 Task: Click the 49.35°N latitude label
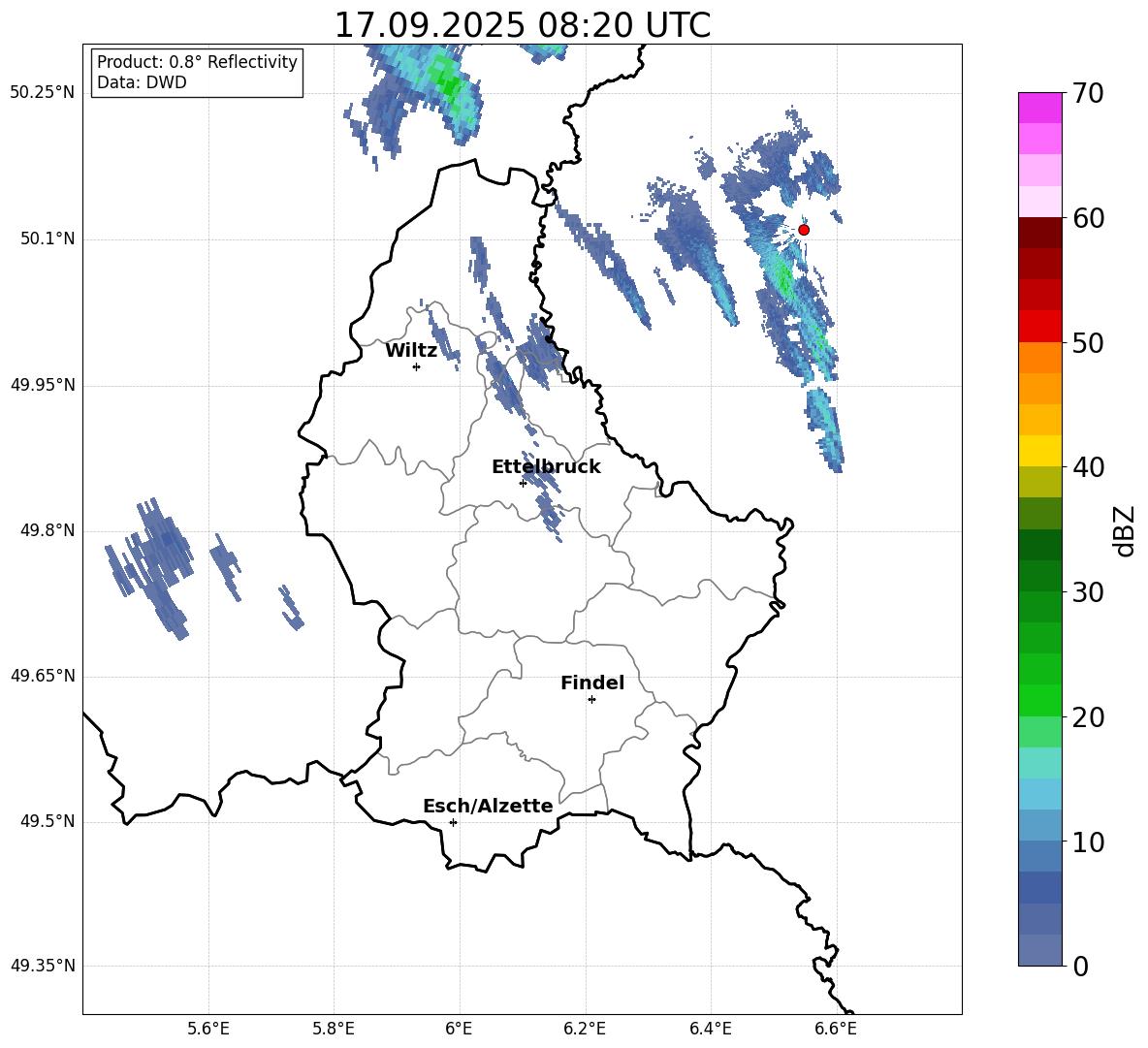tap(43, 966)
